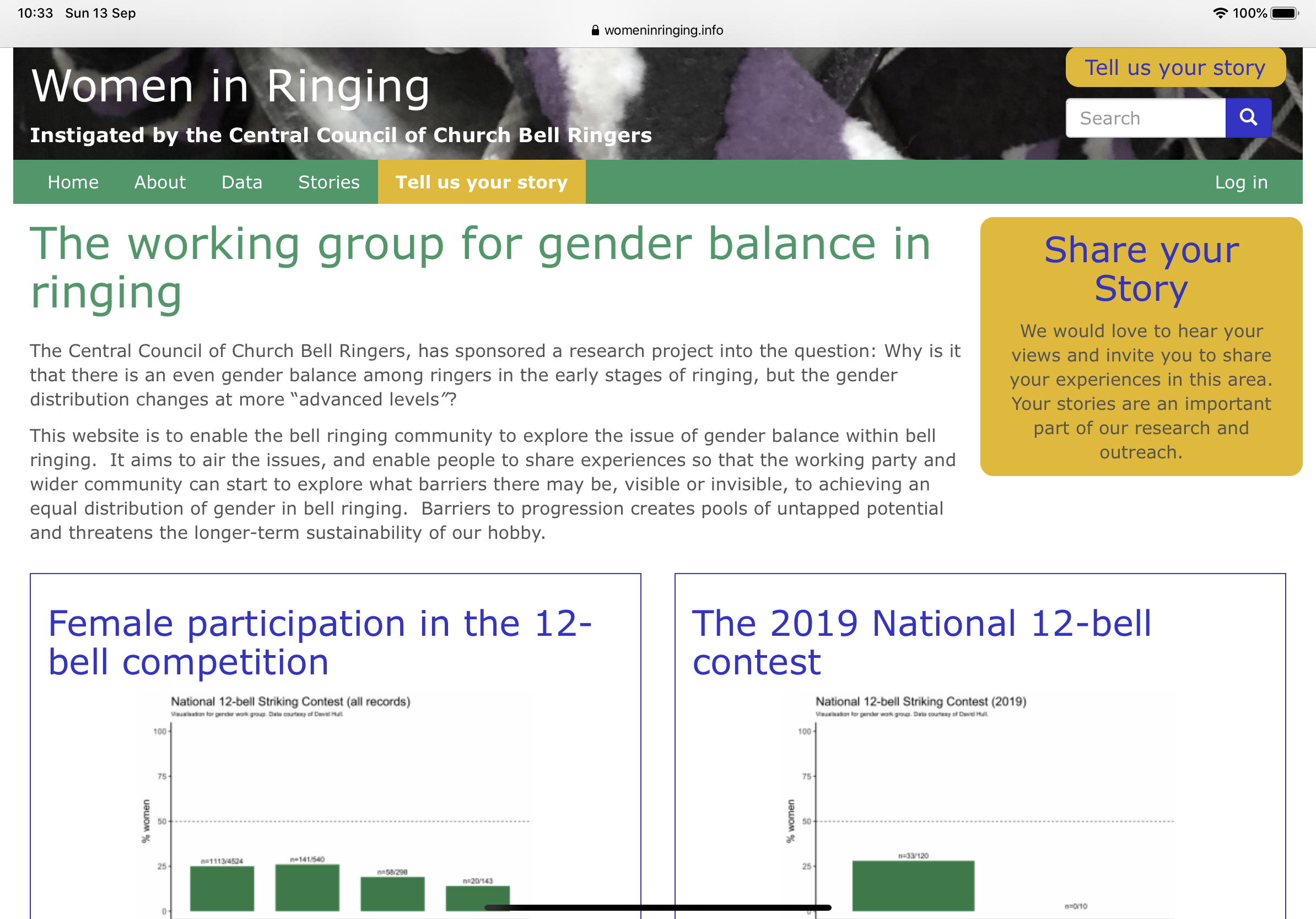This screenshot has height=919, width=1316.
Task: Open the Home navigation menu item
Action: (73, 182)
